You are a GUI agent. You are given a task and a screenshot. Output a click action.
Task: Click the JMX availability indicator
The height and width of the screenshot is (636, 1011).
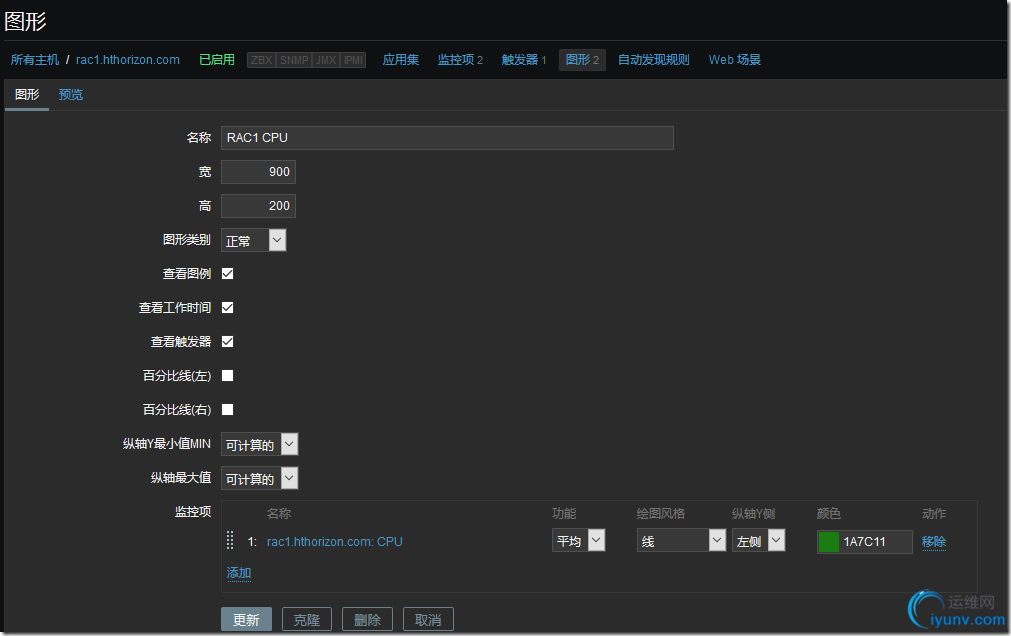326,60
